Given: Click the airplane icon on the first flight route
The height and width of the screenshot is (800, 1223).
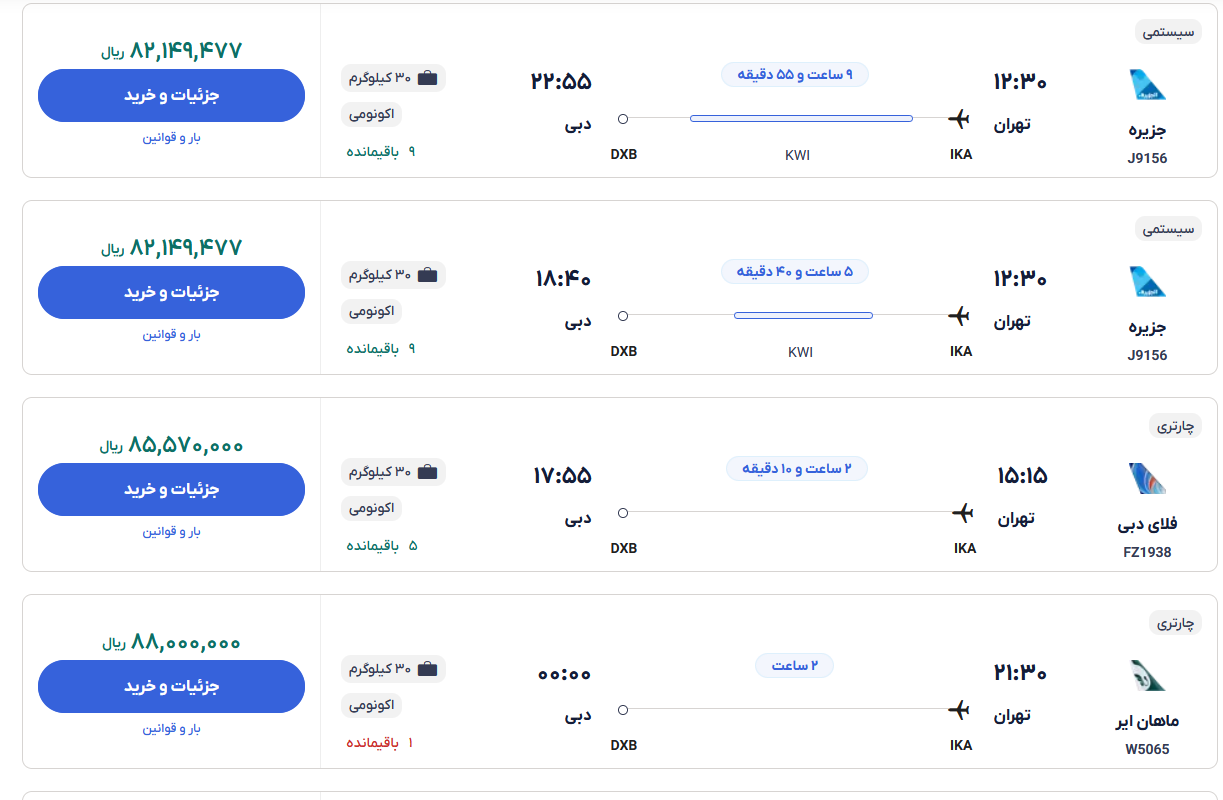Looking at the screenshot, I should 959,119.
